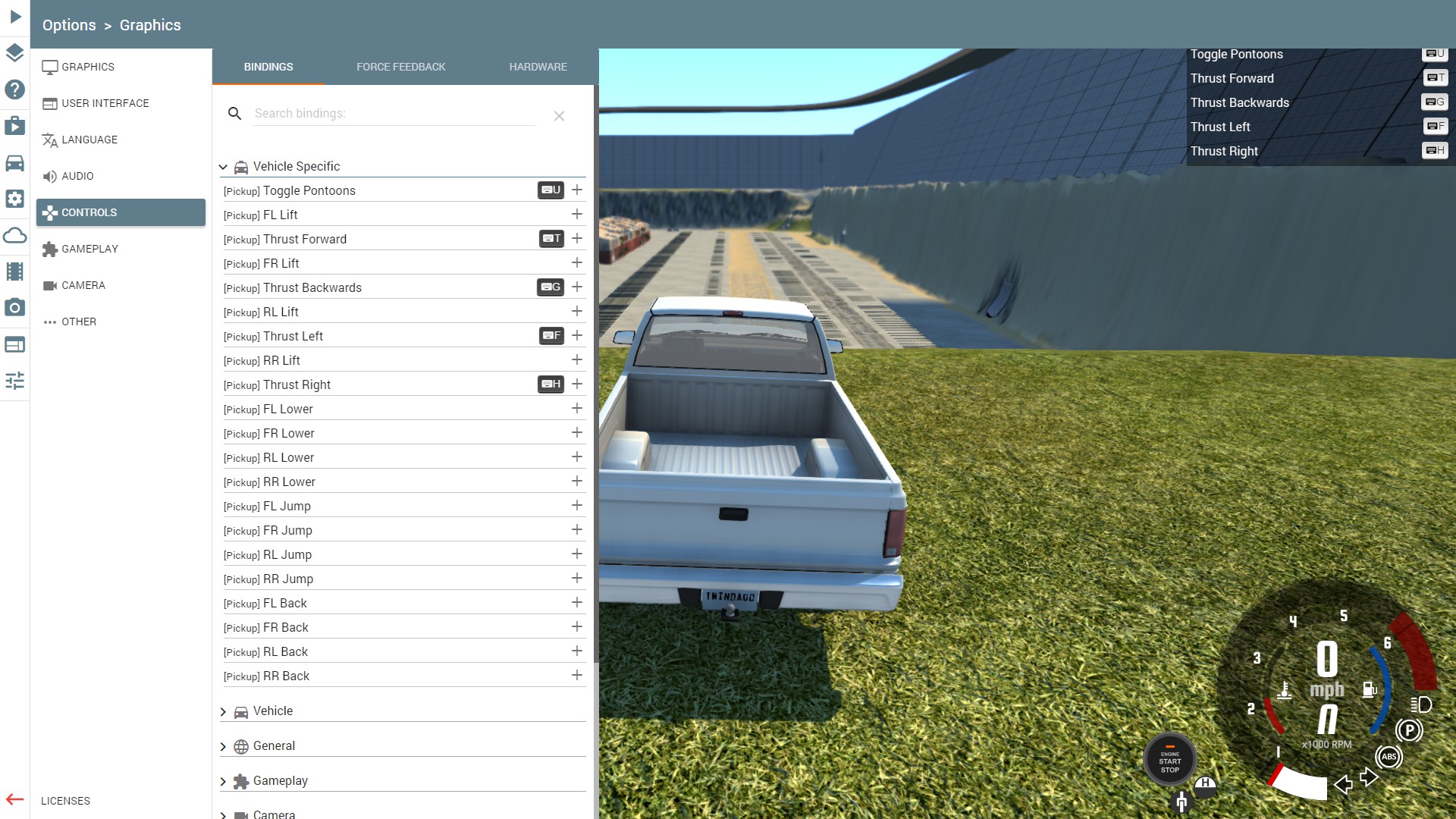Open the Language options page
The image size is (1456, 819).
point(121,140)
